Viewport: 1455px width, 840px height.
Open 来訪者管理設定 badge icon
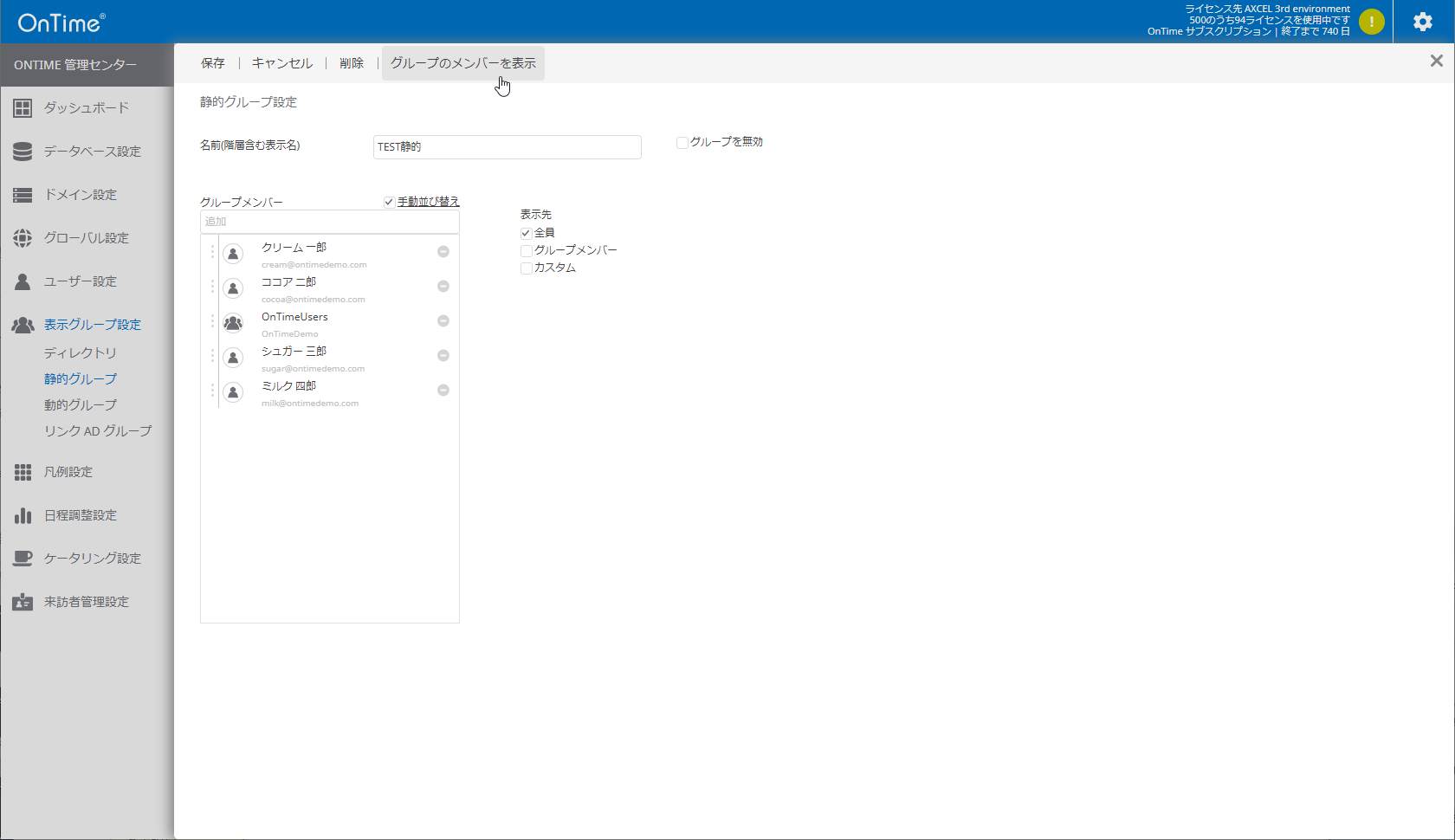pos(22,602)
